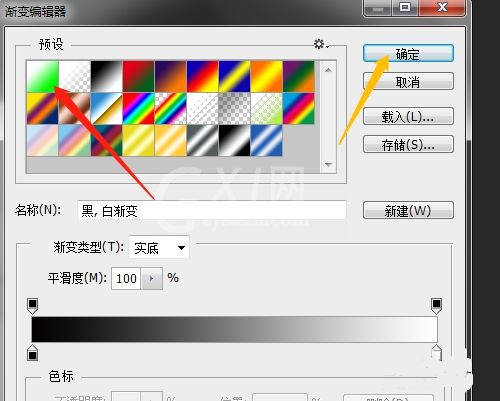
Task: Pick the chrome blue-and-gold gradient preset
Action: (107, 108)
